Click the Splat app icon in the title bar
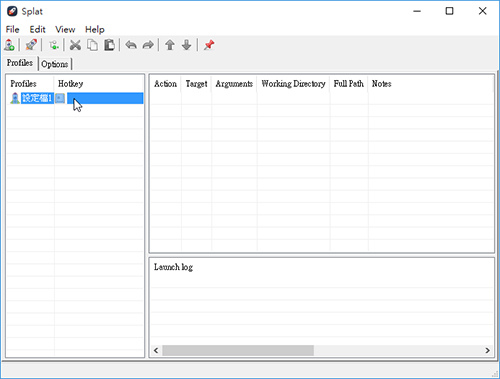 click(x=12, y=11)
